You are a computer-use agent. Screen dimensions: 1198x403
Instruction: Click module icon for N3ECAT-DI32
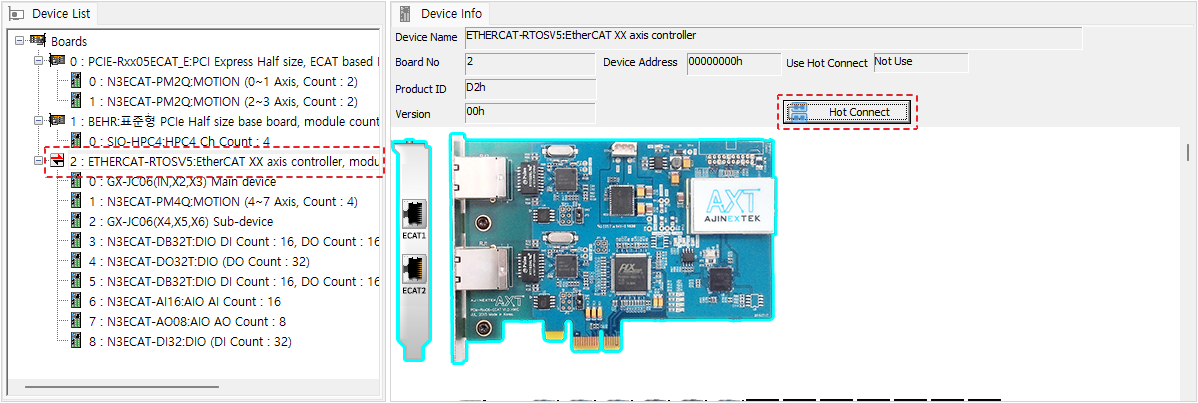[x=76, y=341]
